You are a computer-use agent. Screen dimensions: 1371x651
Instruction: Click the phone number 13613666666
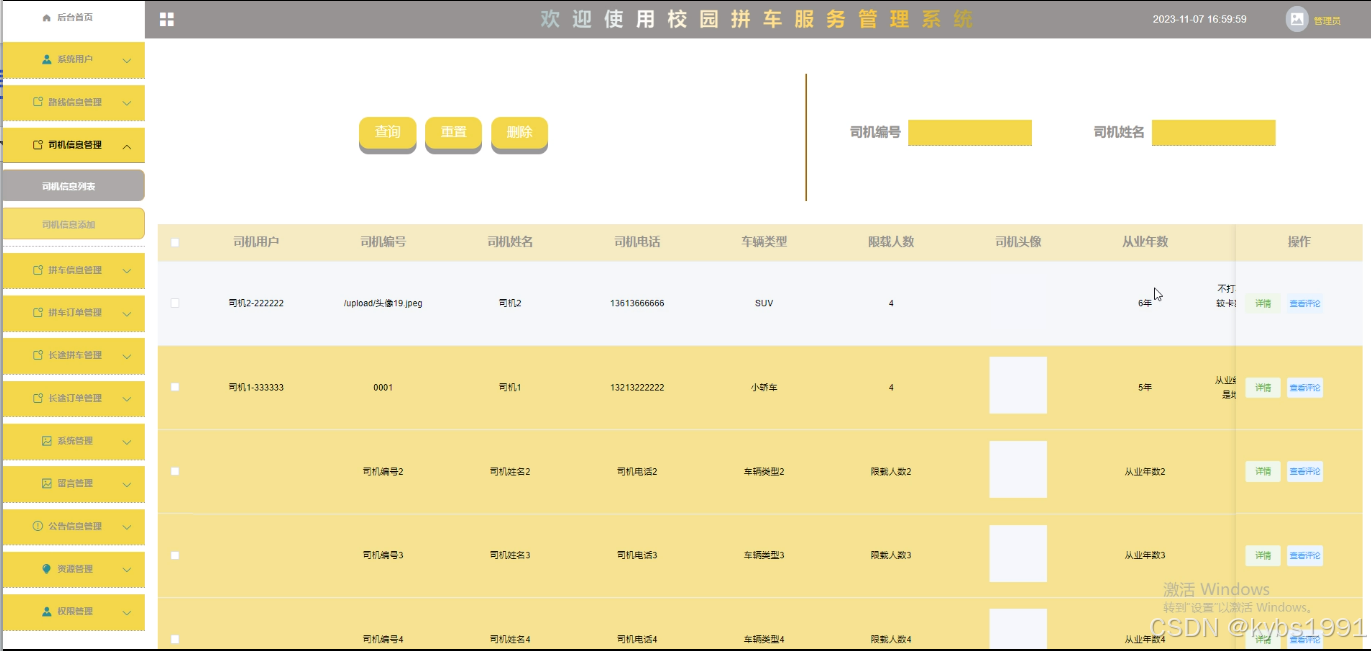(x=637, y=303)
